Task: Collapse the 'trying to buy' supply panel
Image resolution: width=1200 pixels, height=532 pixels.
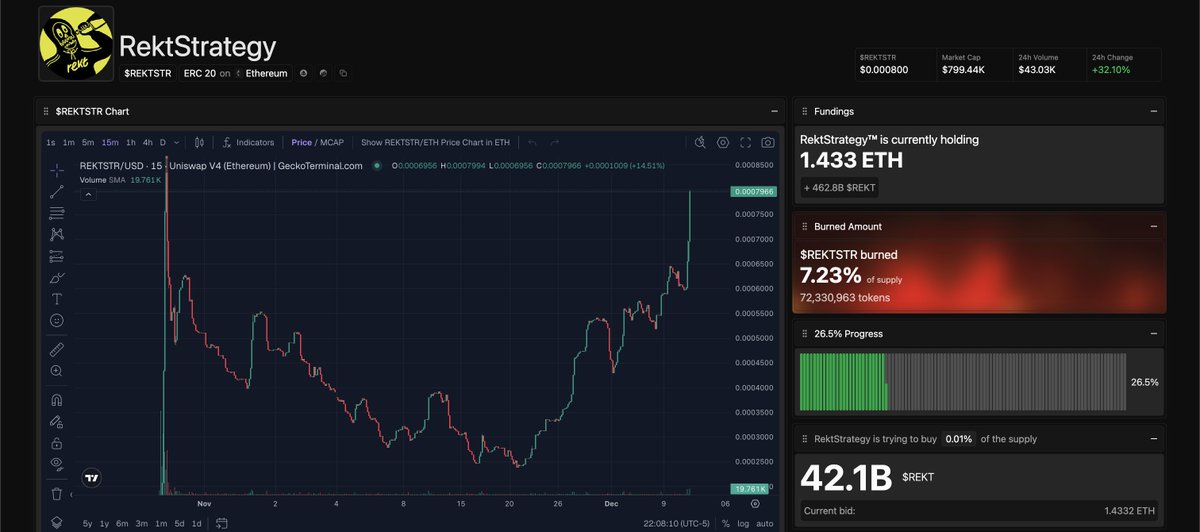Action: (x=1153, y=438)
